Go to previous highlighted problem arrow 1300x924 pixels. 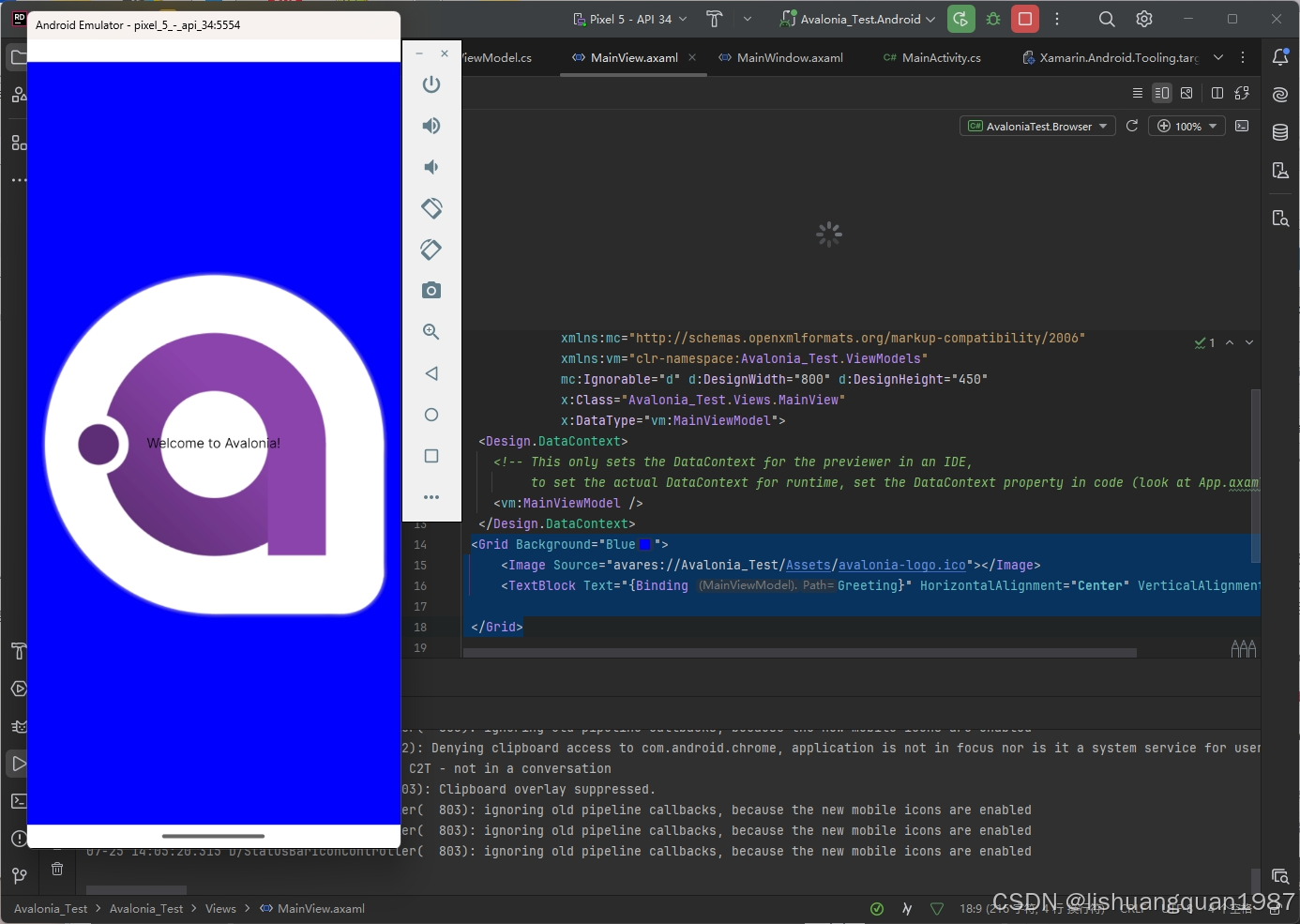coord(1230,342)
